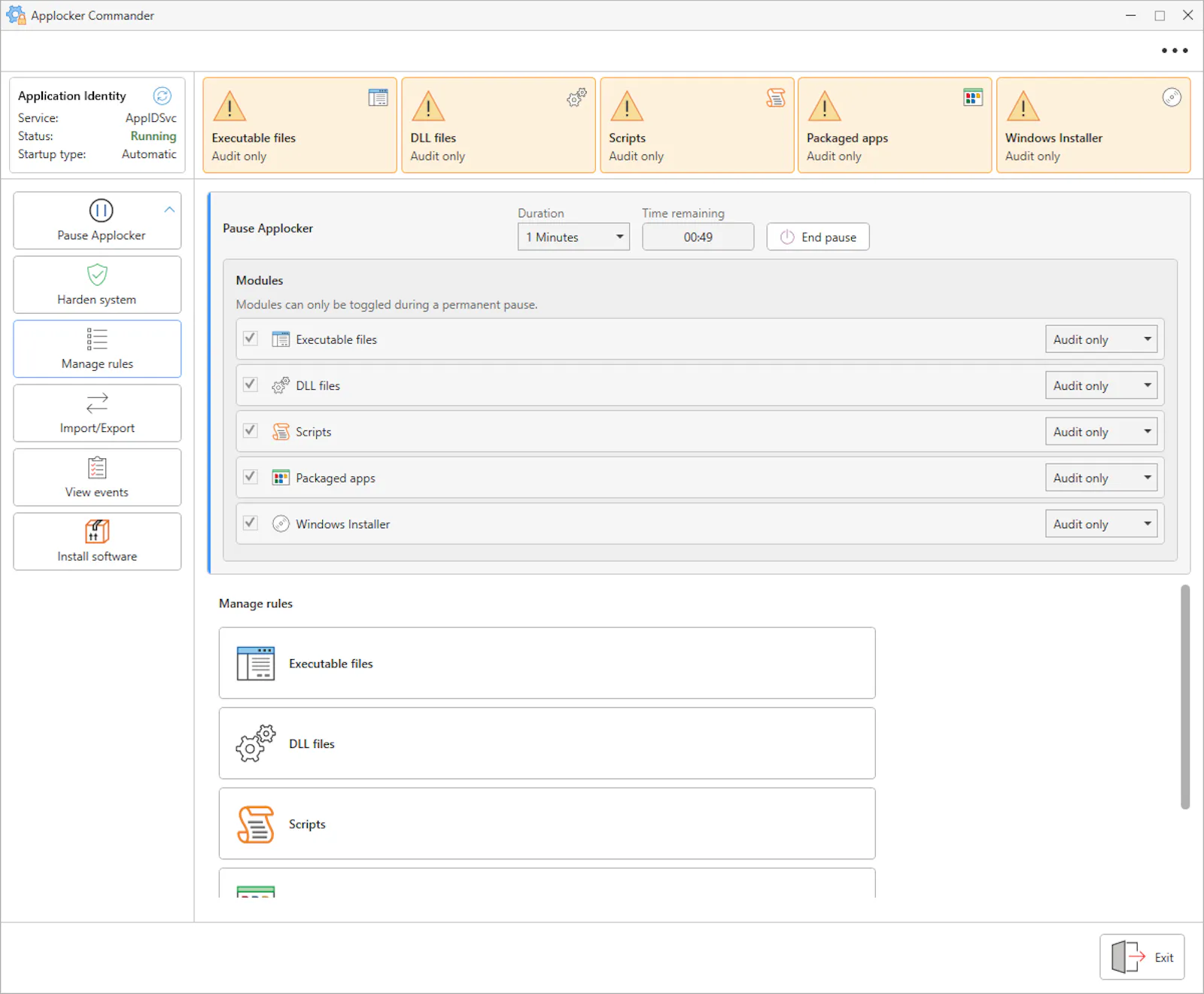
Task: Open the View events section label
Action: [x=97, y=492]
